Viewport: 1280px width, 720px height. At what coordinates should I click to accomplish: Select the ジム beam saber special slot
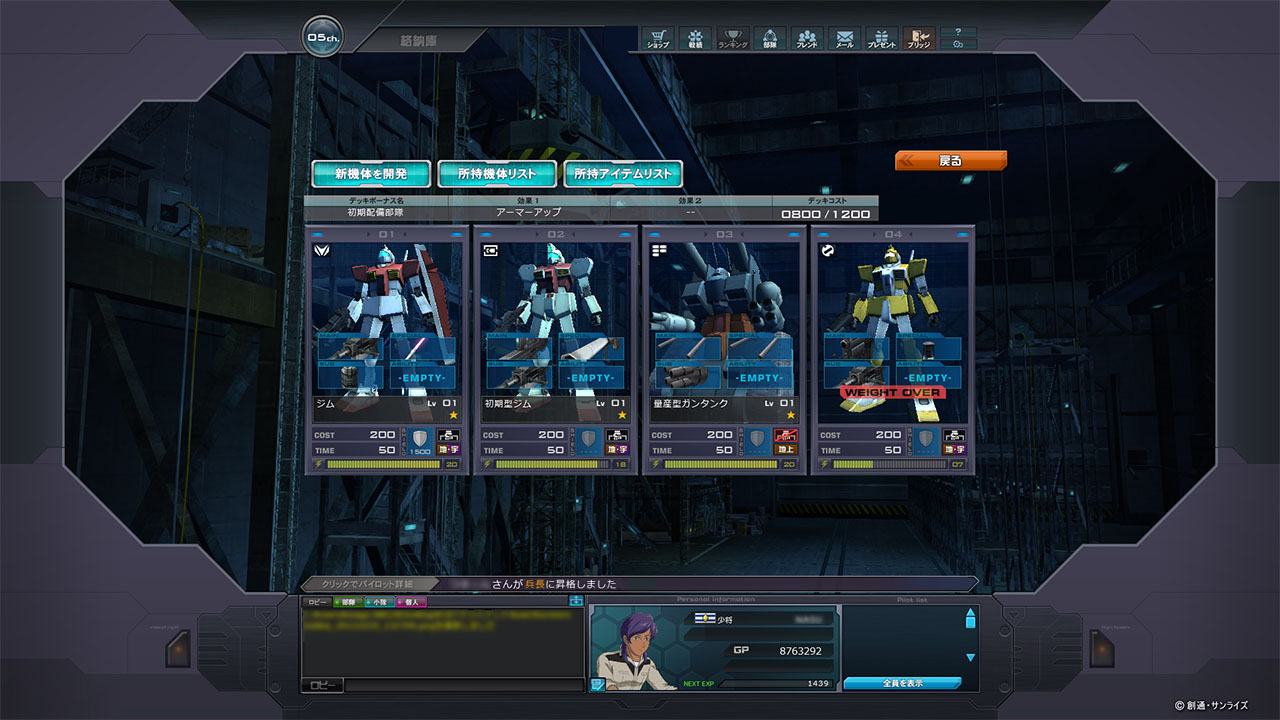coord(422,348)
